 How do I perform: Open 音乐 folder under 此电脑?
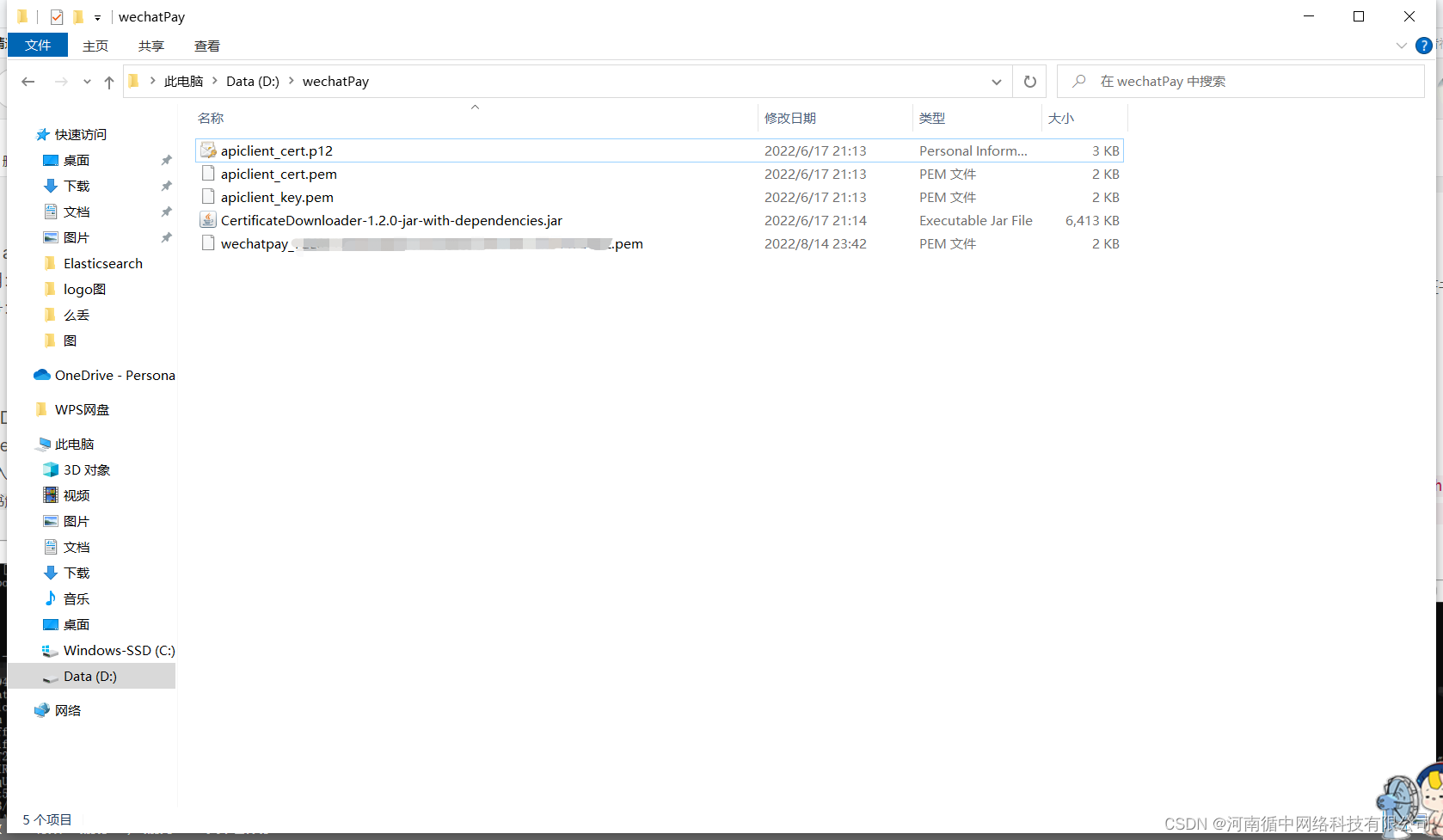coord(77,599)
